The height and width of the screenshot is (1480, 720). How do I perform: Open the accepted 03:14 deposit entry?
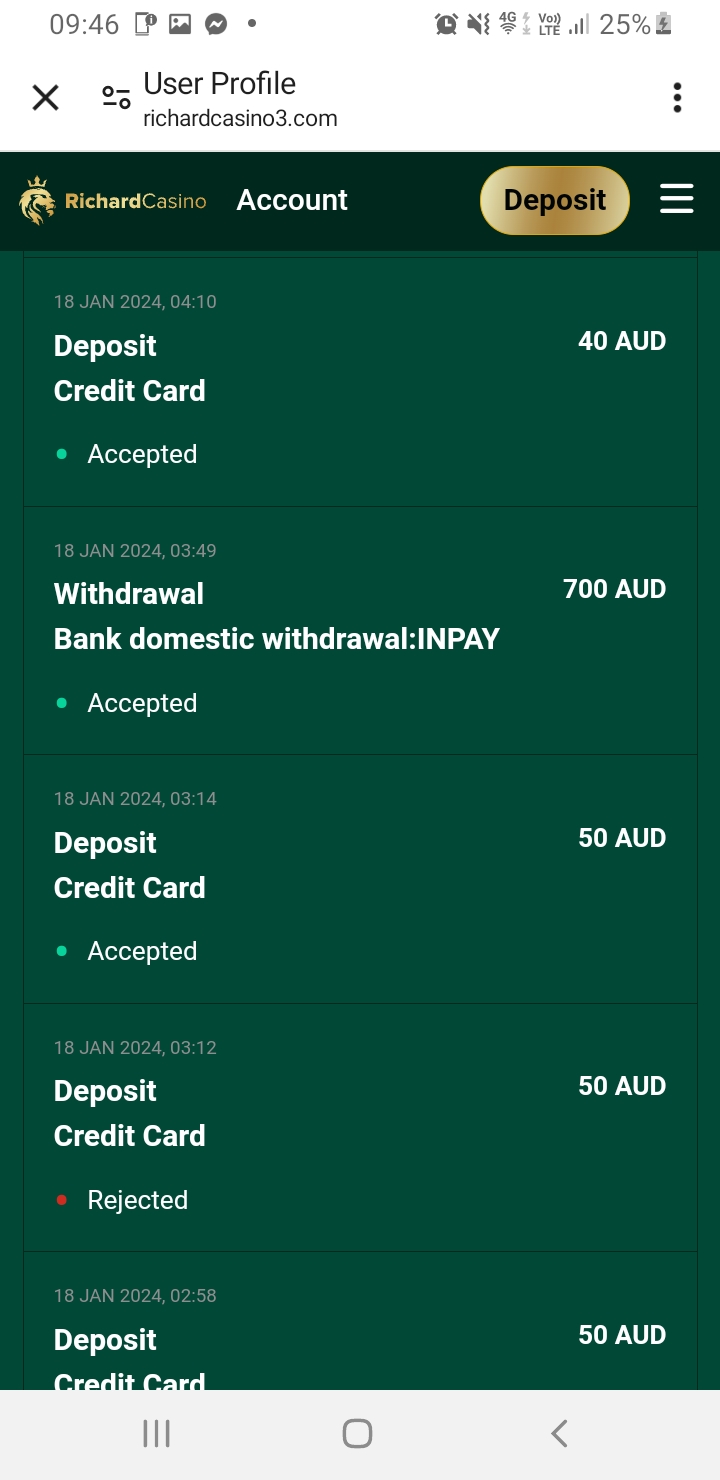coord(360,876)
